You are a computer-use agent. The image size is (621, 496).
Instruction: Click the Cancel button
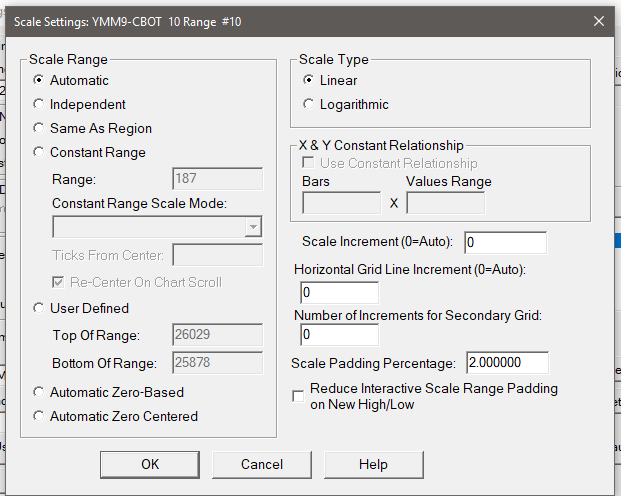(x=262, y=464)
